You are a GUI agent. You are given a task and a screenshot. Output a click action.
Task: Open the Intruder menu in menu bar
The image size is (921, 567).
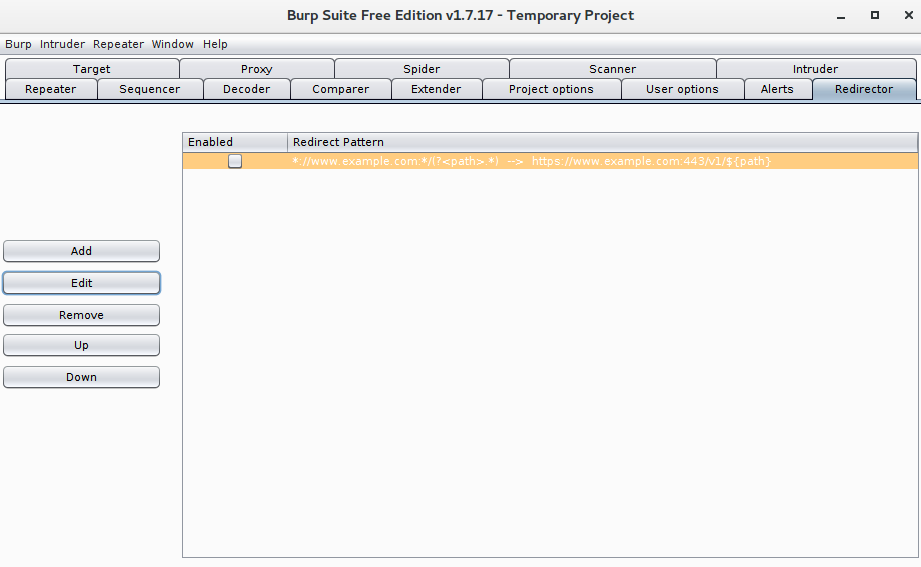[x=62, y=44]
